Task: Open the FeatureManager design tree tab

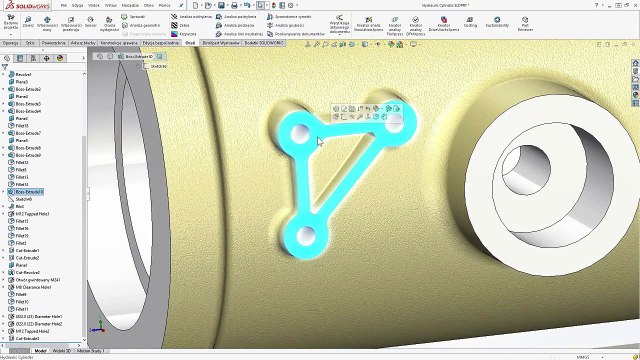Action: pyautogui.click(x=7, y=58)
